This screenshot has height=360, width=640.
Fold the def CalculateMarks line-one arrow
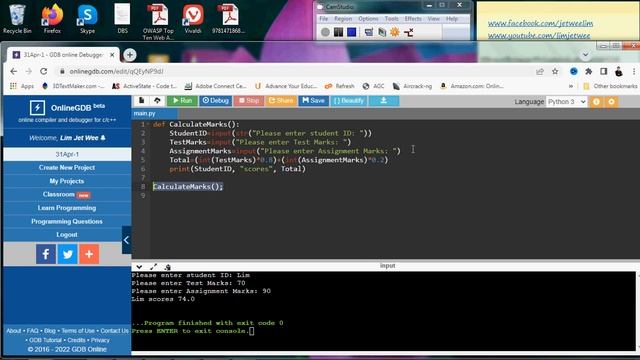click(148, 124)
